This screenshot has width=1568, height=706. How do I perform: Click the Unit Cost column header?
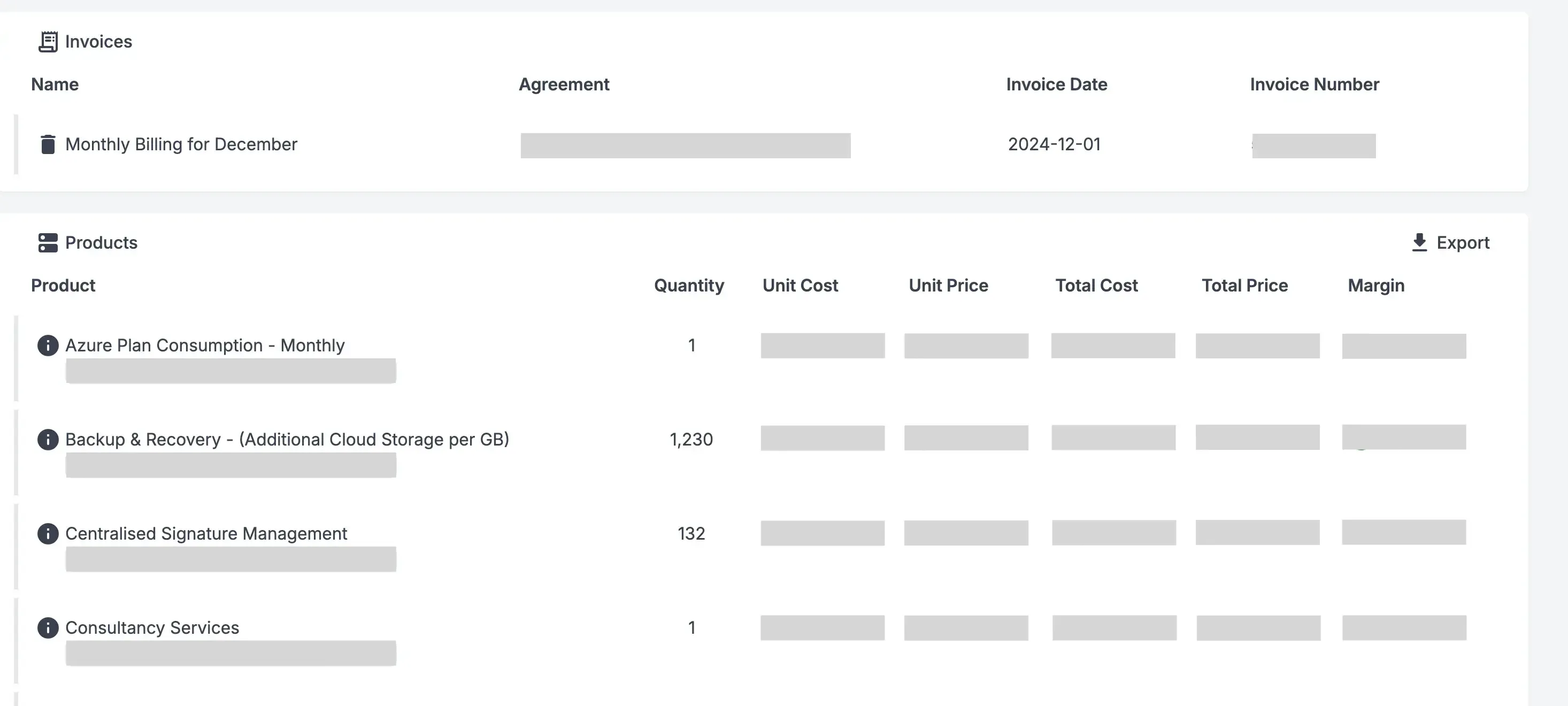[800, 286]
